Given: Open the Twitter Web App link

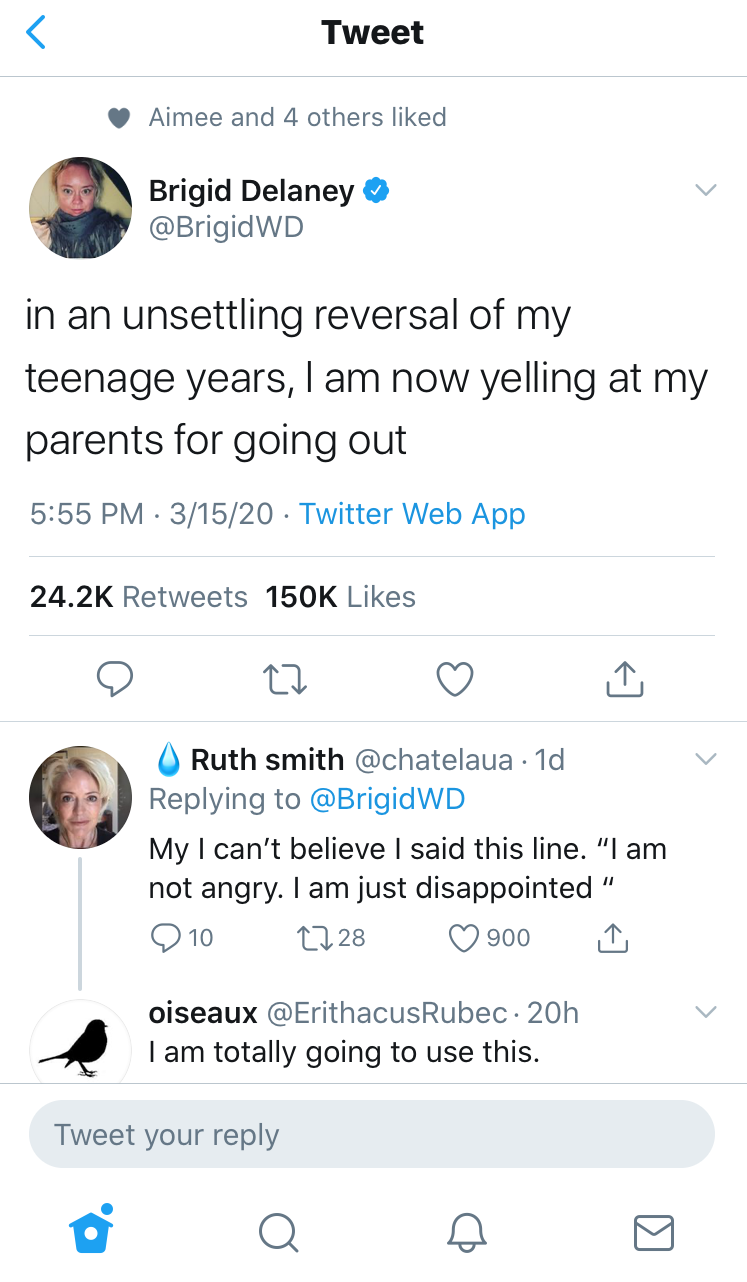Looking at the screenshot, I should [x=412, y=514].
